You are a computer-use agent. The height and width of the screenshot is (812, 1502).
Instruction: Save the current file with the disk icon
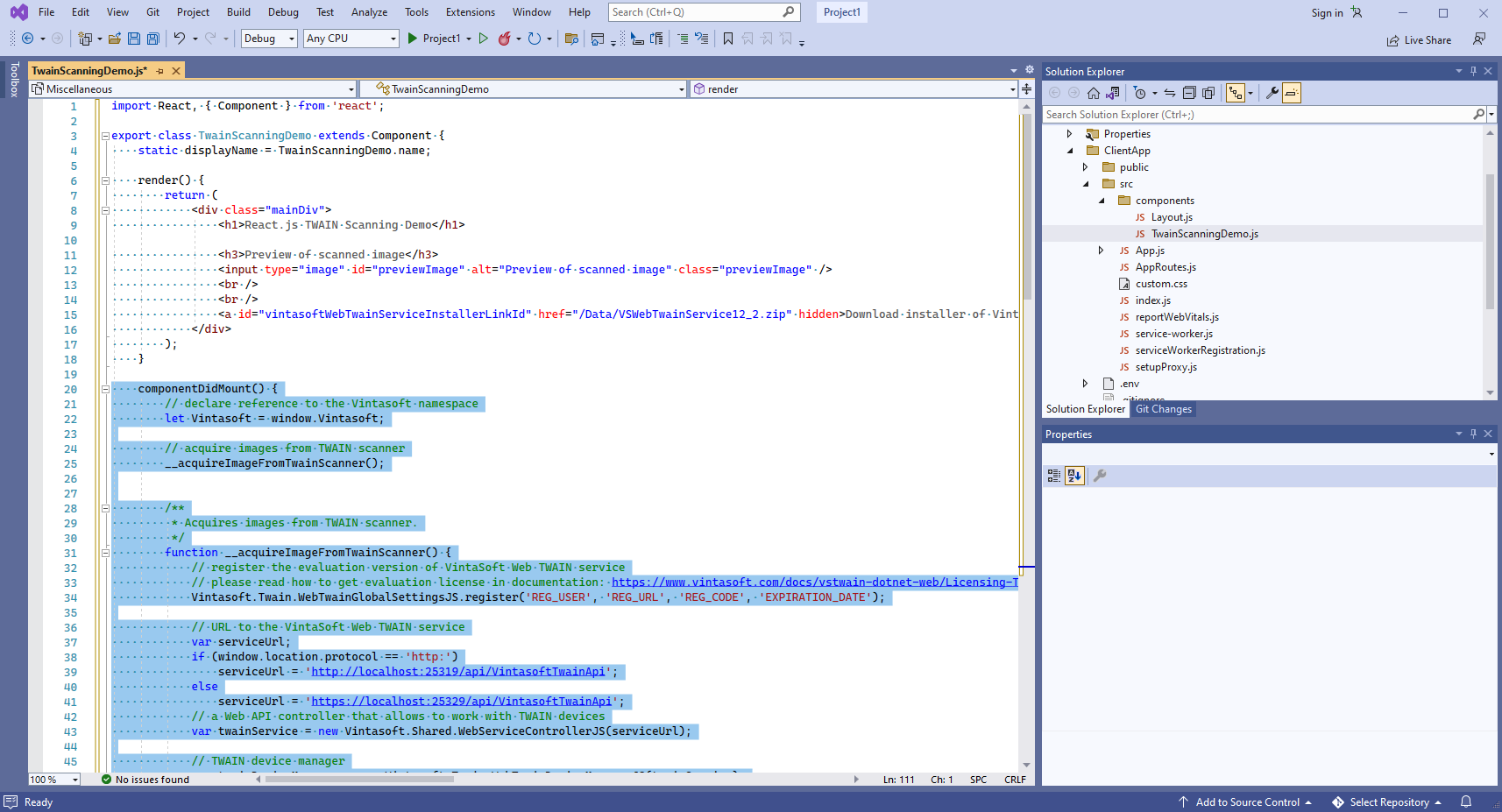[134, 39]
